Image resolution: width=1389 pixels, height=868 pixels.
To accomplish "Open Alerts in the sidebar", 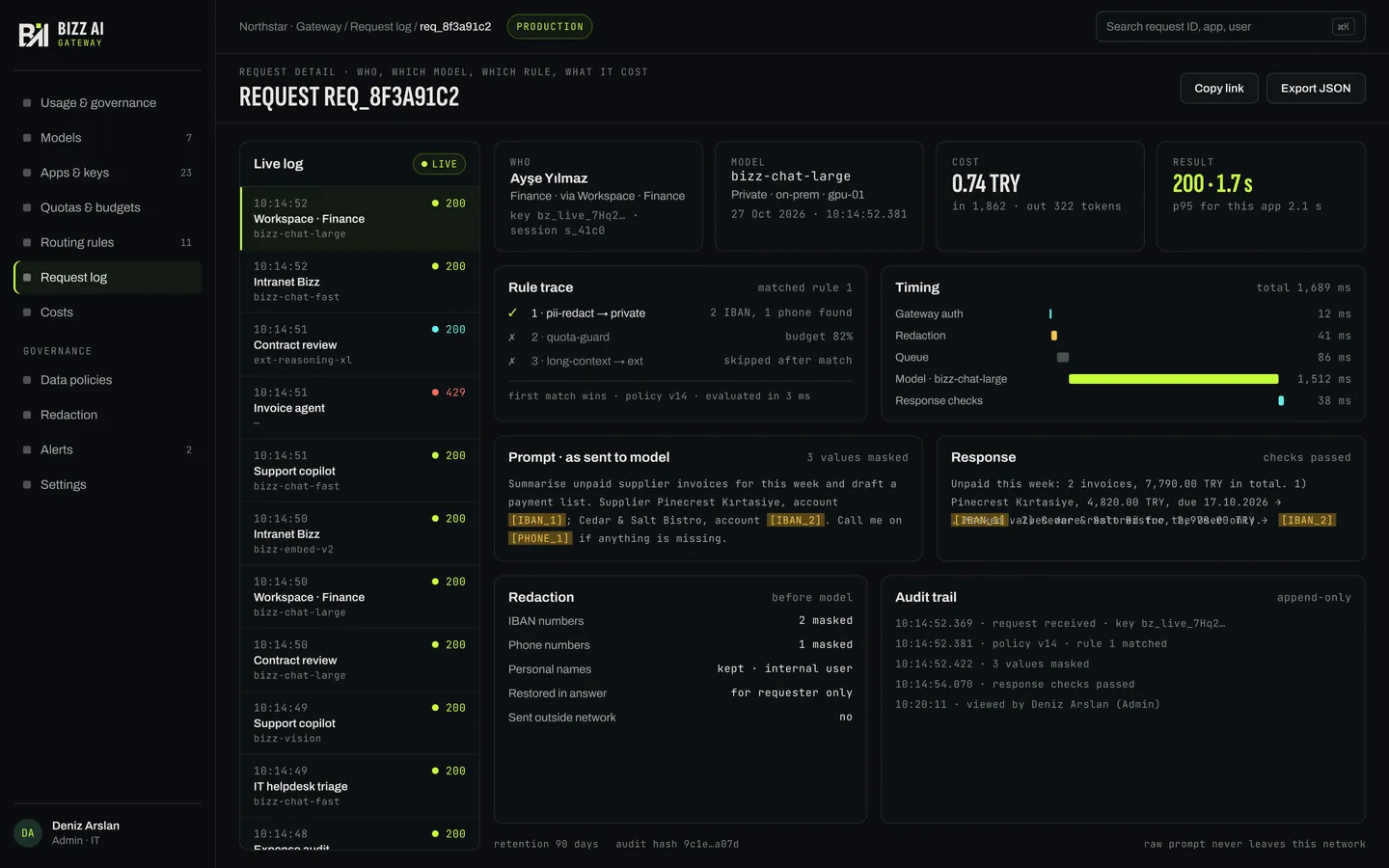I will 108,449.
